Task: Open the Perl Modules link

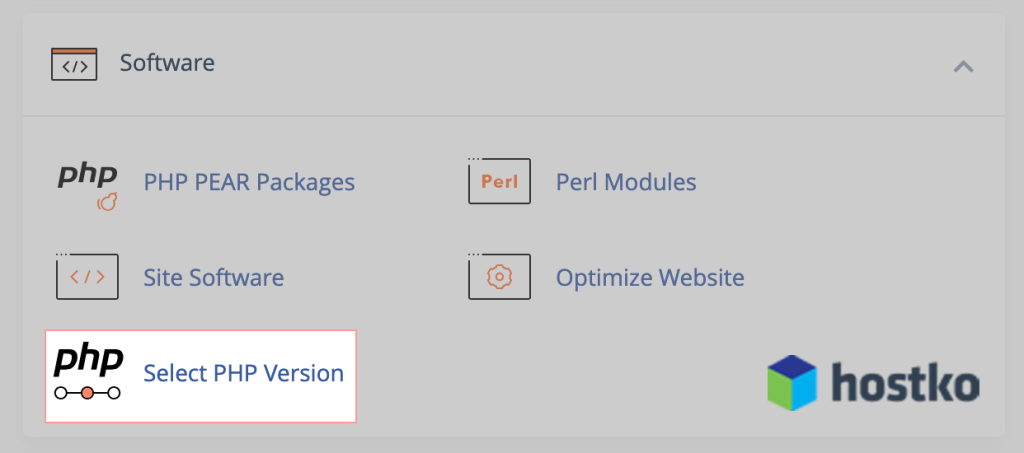Action: click(x=626, y=183)
